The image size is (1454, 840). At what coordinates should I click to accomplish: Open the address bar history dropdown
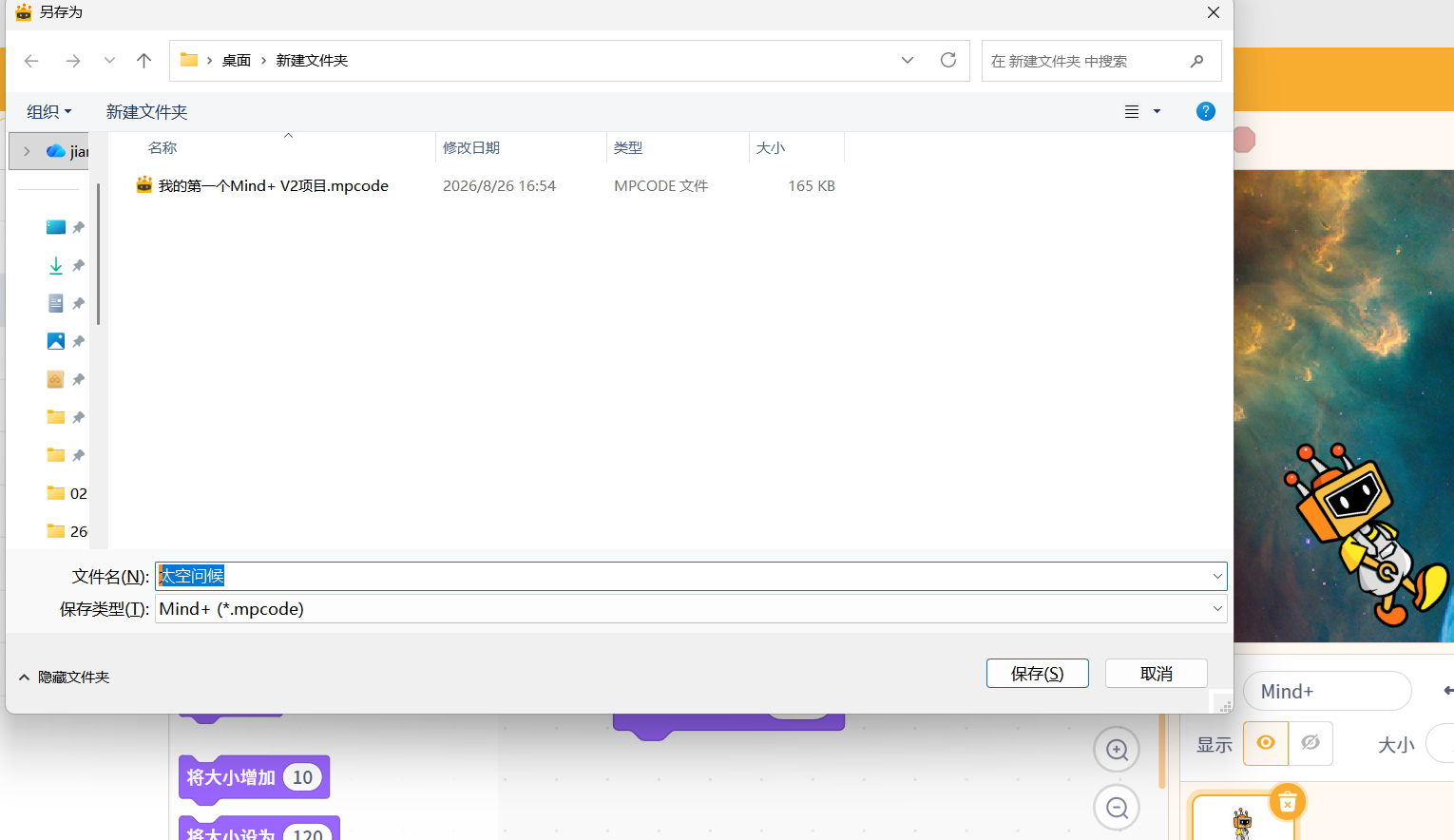pyautogui.click(x=908, y=60)
